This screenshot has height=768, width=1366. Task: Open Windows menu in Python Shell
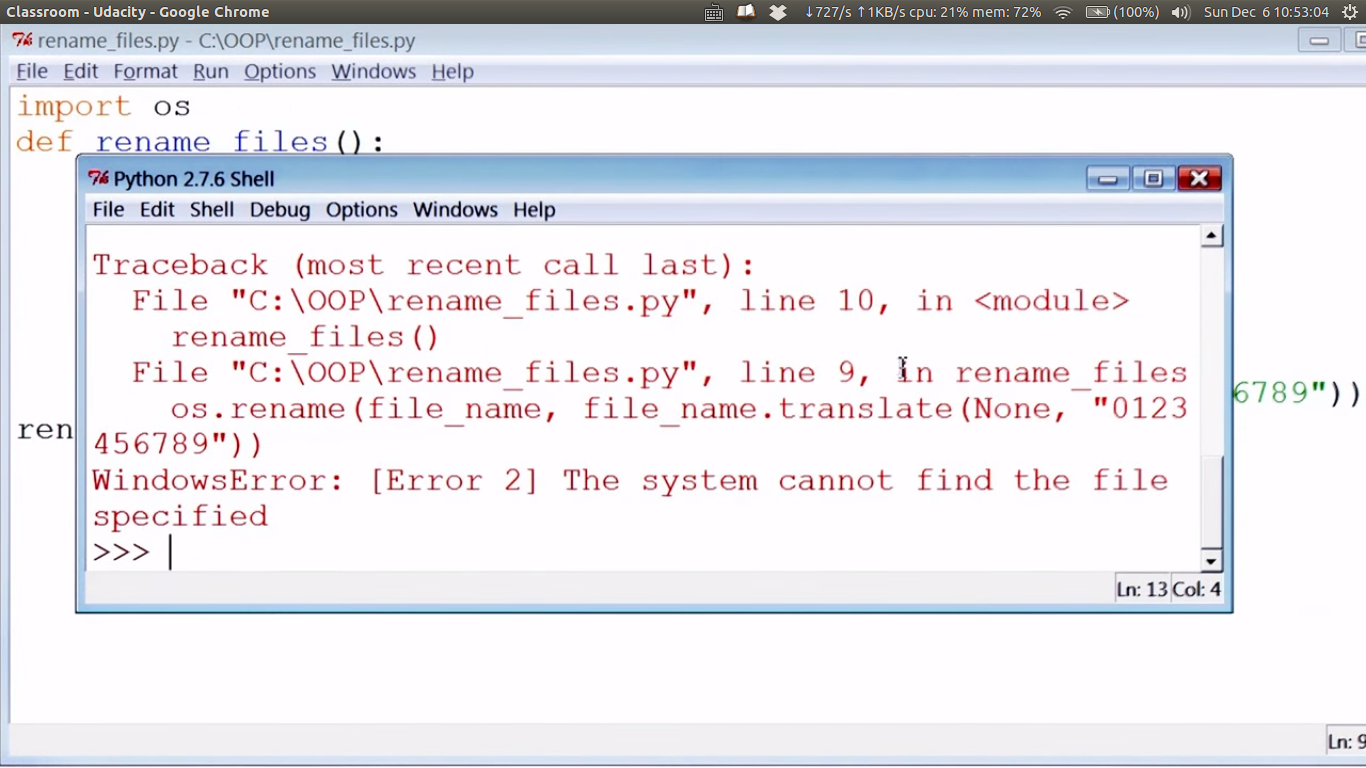(455, 210)
